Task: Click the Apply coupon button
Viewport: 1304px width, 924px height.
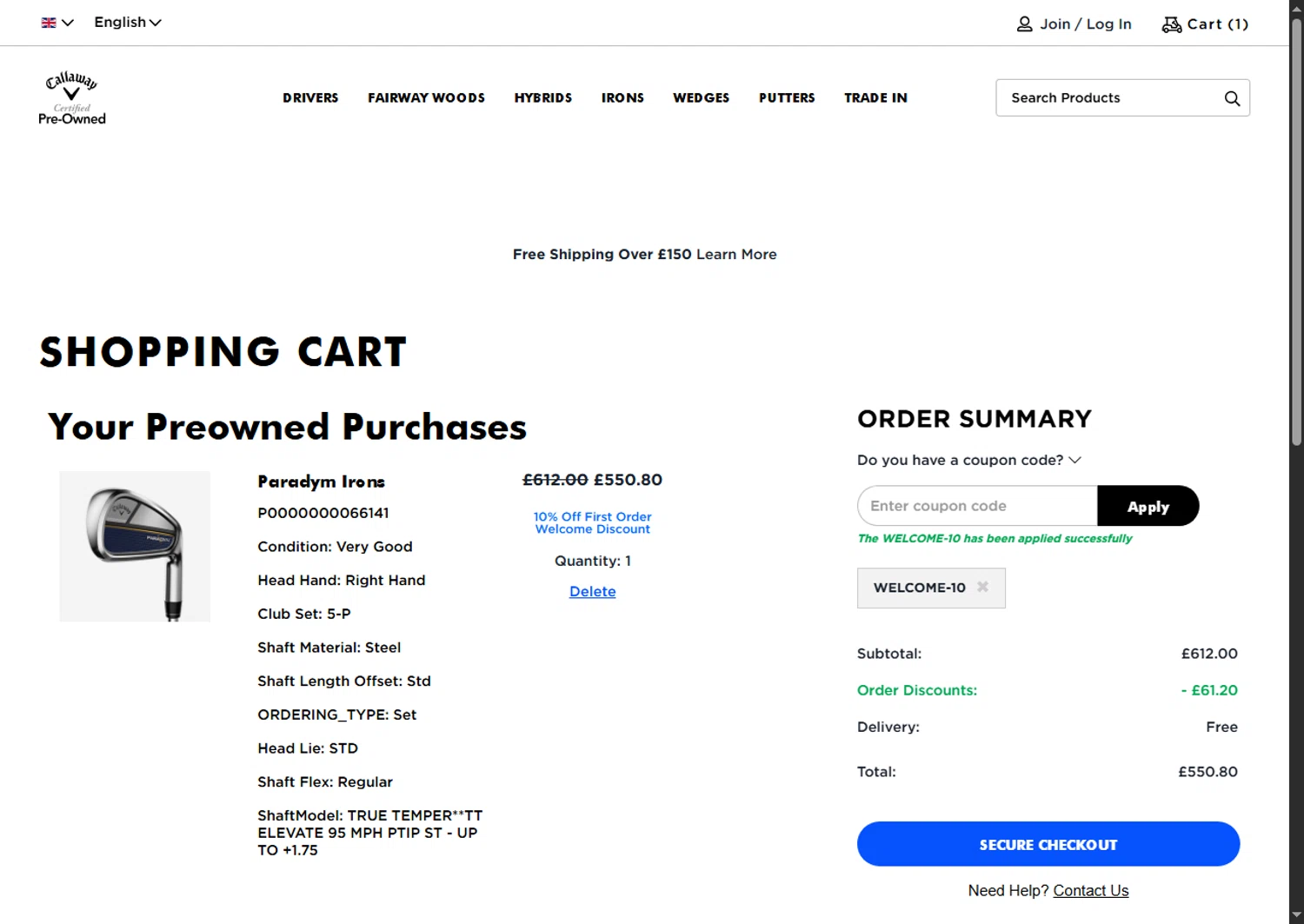Action: (x=1148, y=506)
